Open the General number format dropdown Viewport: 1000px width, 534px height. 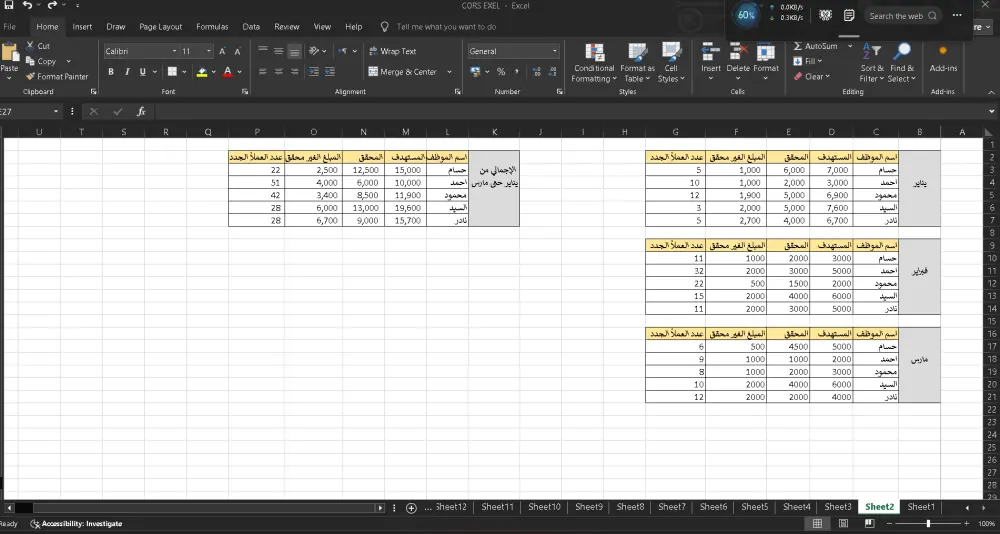tap(555, 51)
